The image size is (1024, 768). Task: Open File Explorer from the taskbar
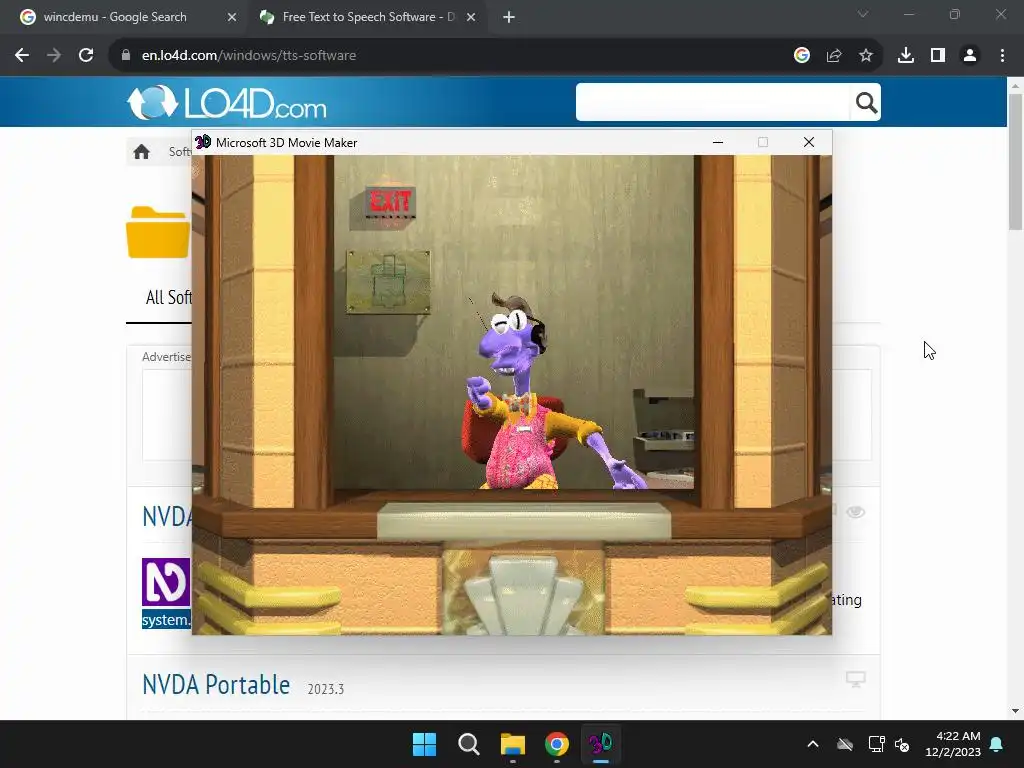coord(513,744)
